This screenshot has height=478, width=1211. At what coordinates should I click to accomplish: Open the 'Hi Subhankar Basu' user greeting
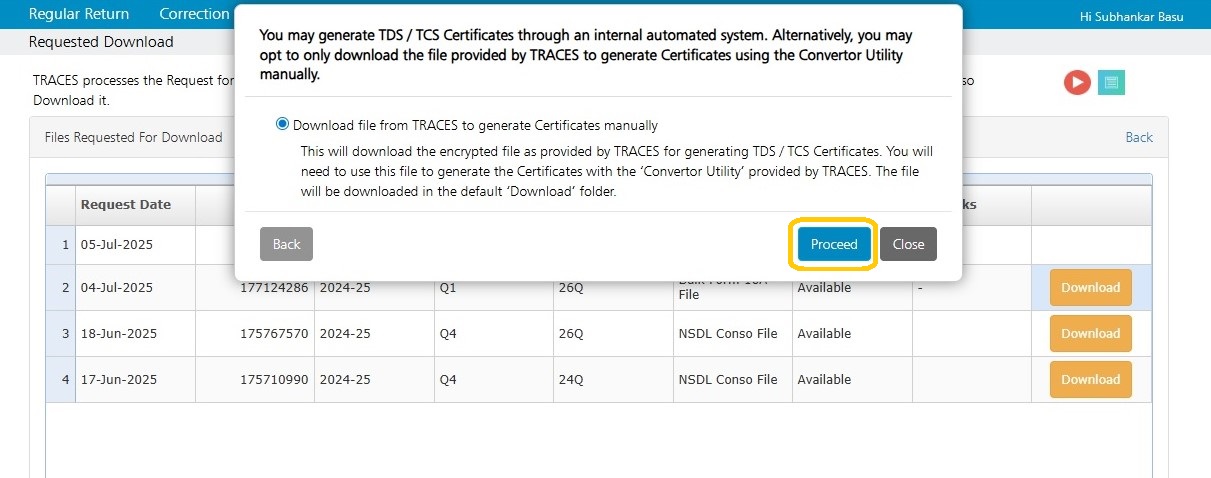(1133, 17)
